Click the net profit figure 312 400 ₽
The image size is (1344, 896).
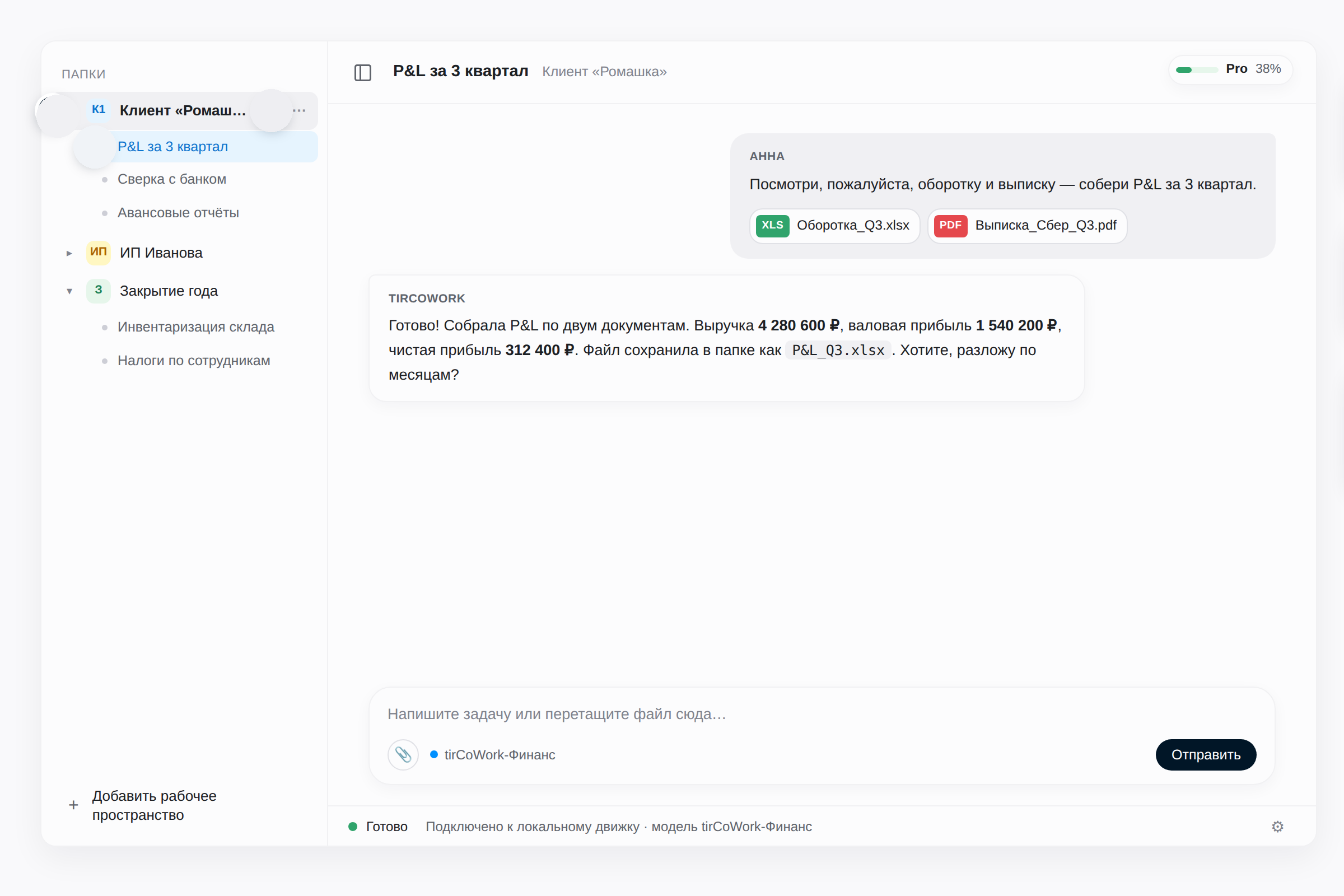coord(539,349)
